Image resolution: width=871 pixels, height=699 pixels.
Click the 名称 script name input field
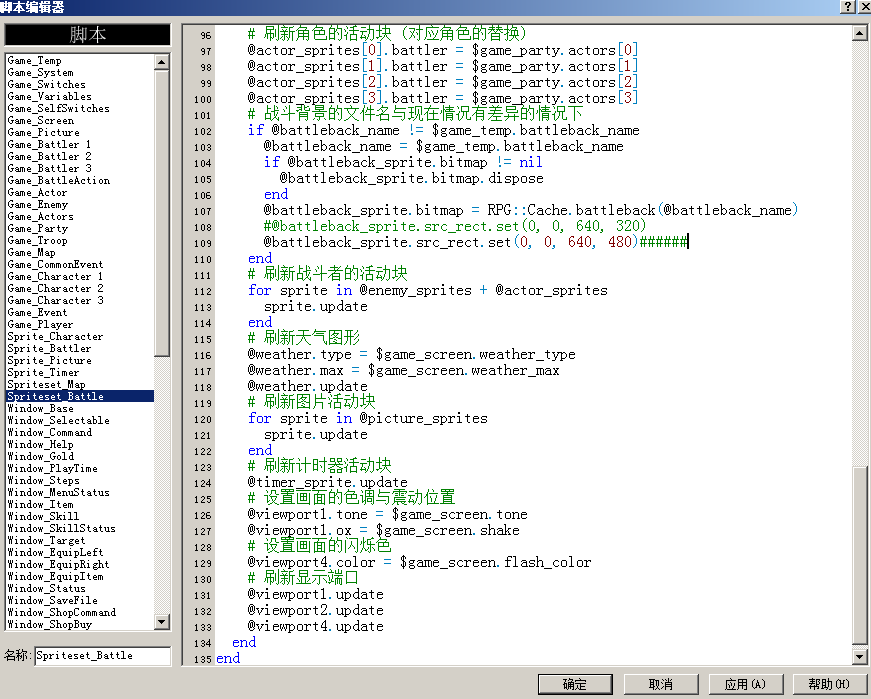[103, 656]
